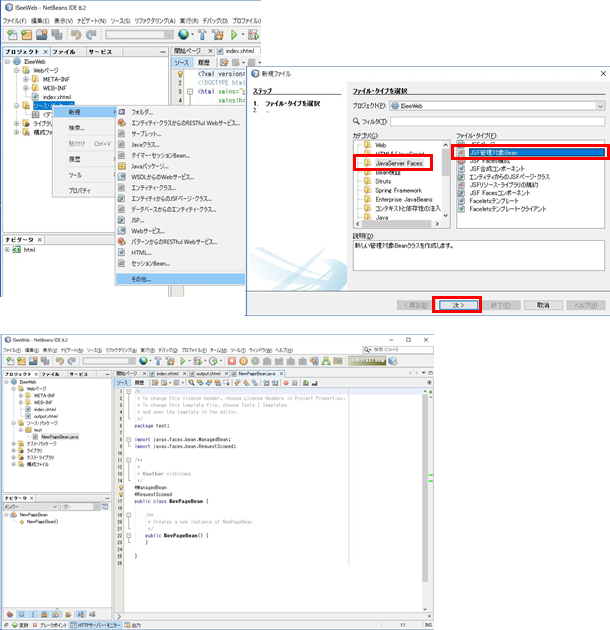This screenshot has height=630, width=610.
Task: Click New File icon in lower NetBeans toolbar
Action: coord(10,361)
